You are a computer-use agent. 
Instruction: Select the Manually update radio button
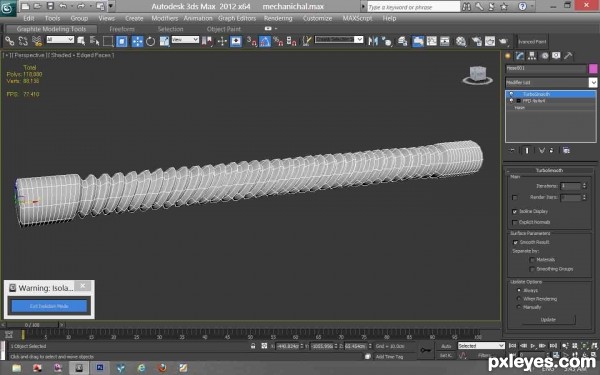pos(519,307)
